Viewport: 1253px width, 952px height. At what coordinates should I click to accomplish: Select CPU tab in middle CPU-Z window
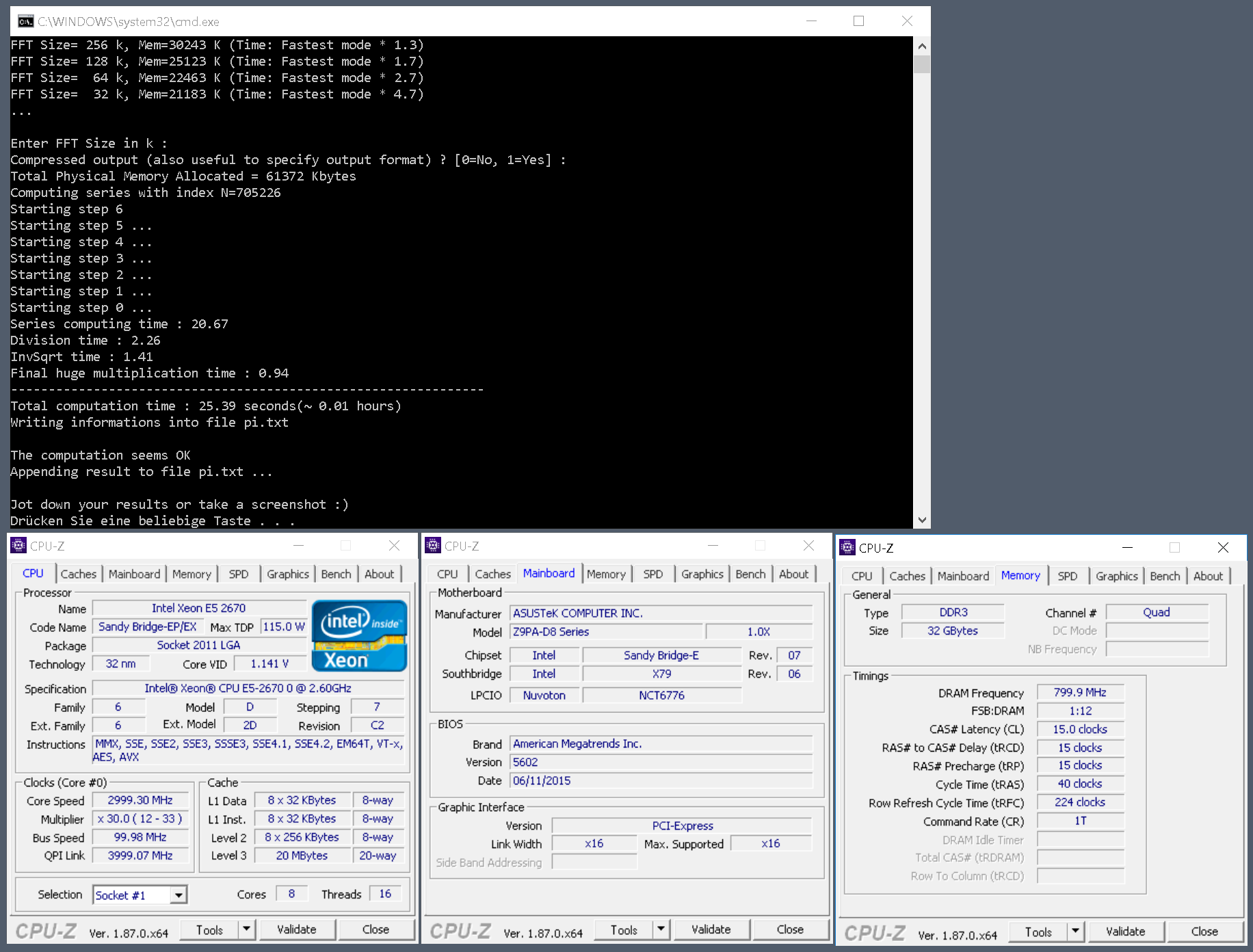(x=447, y=574)
